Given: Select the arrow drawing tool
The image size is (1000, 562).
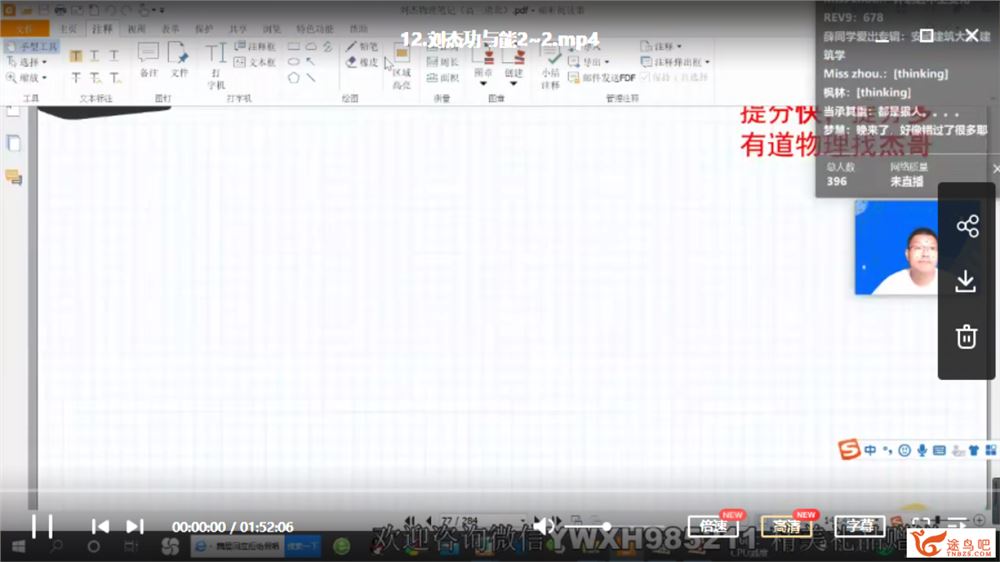Looking at the screenshot, I should click(311, 62).
